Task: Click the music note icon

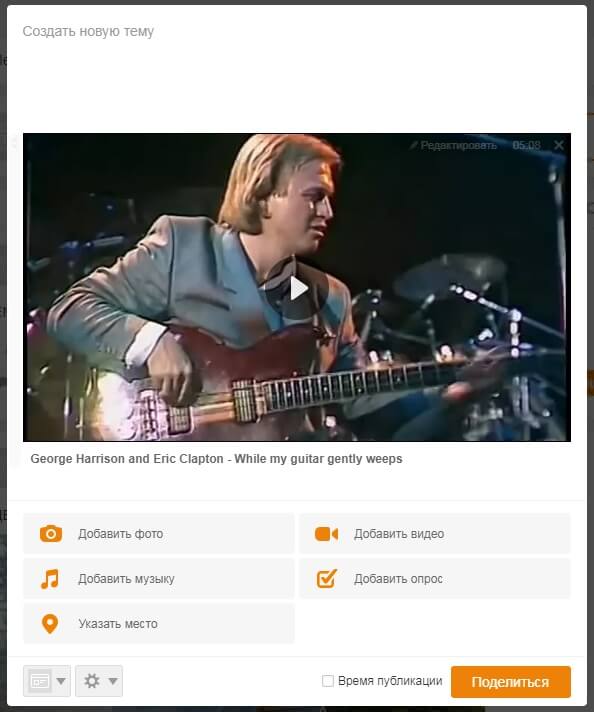Action: pos(50,579)
